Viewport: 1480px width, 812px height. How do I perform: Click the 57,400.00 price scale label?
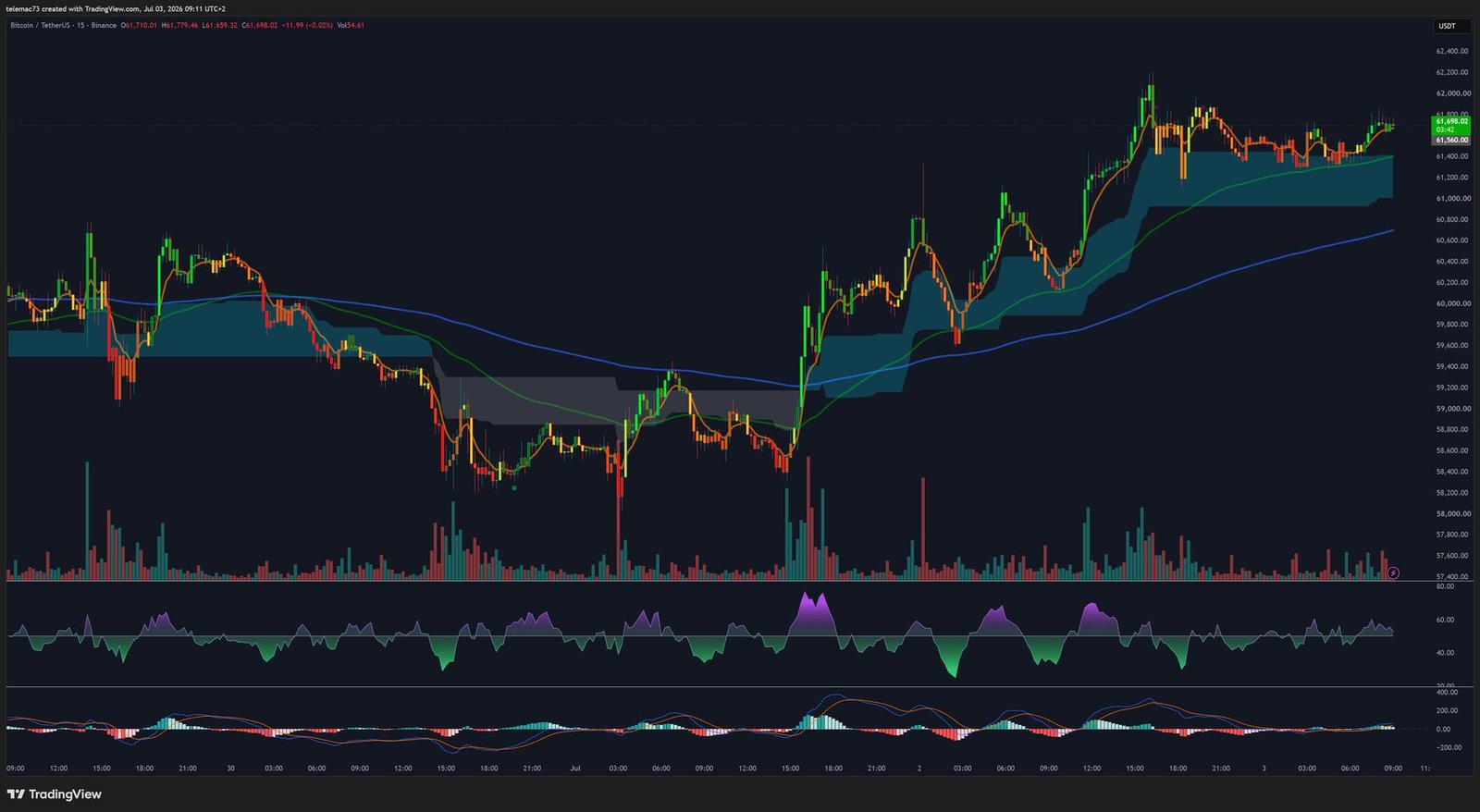1451,577
